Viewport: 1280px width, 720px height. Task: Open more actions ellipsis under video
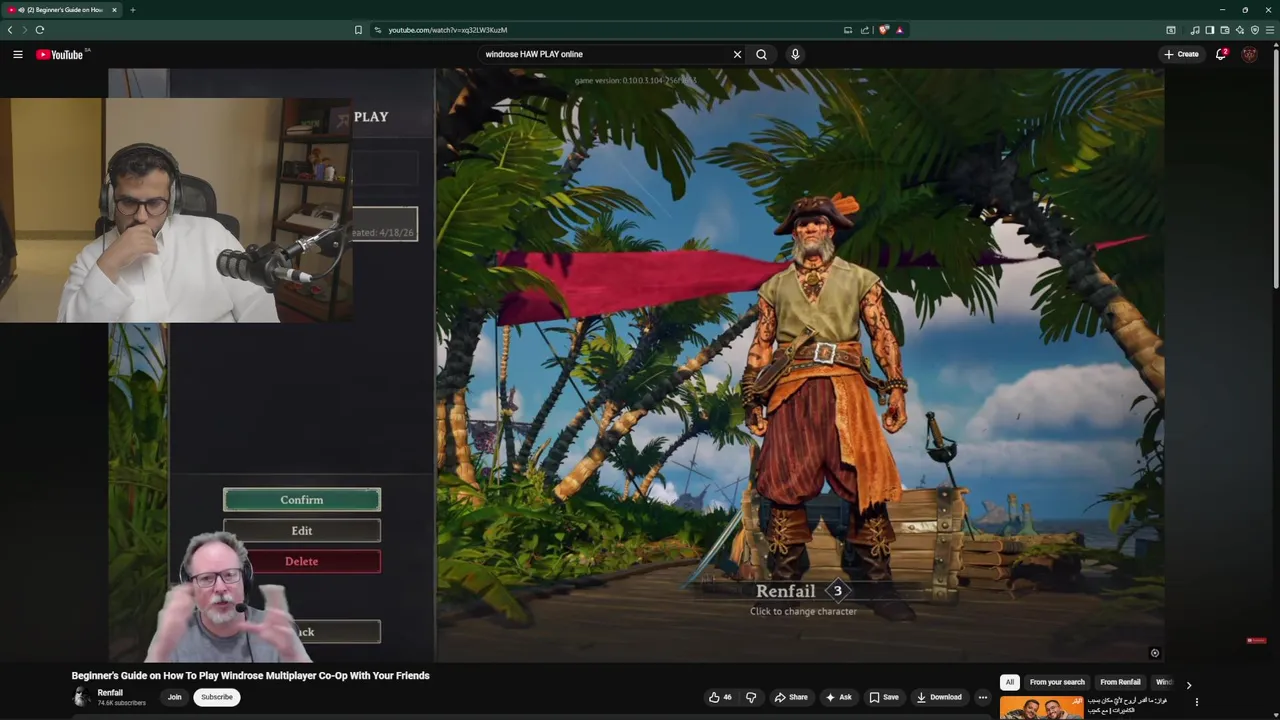983,697
